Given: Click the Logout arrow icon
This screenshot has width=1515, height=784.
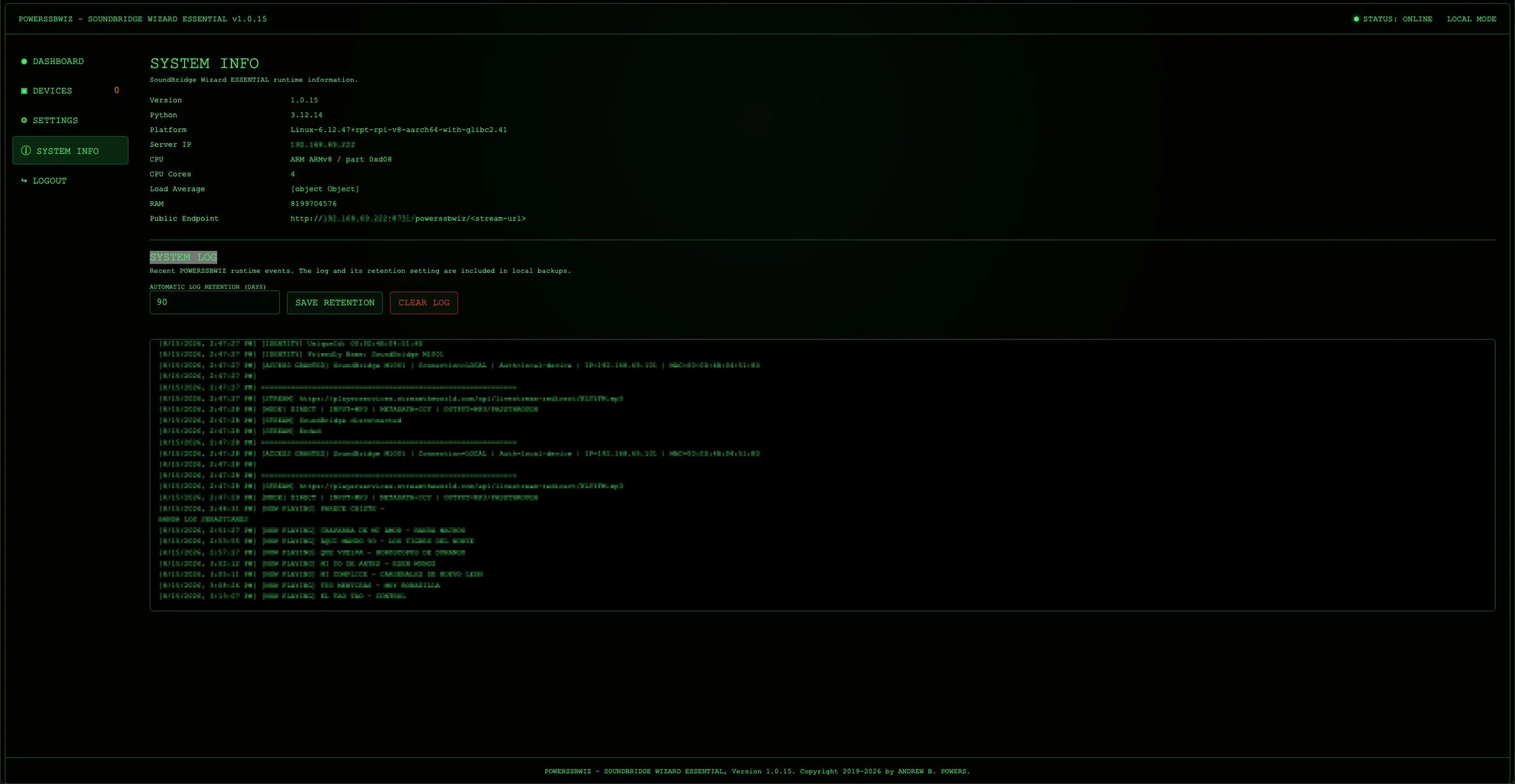Looking at the screenshot, I should (x=24, y=181).
